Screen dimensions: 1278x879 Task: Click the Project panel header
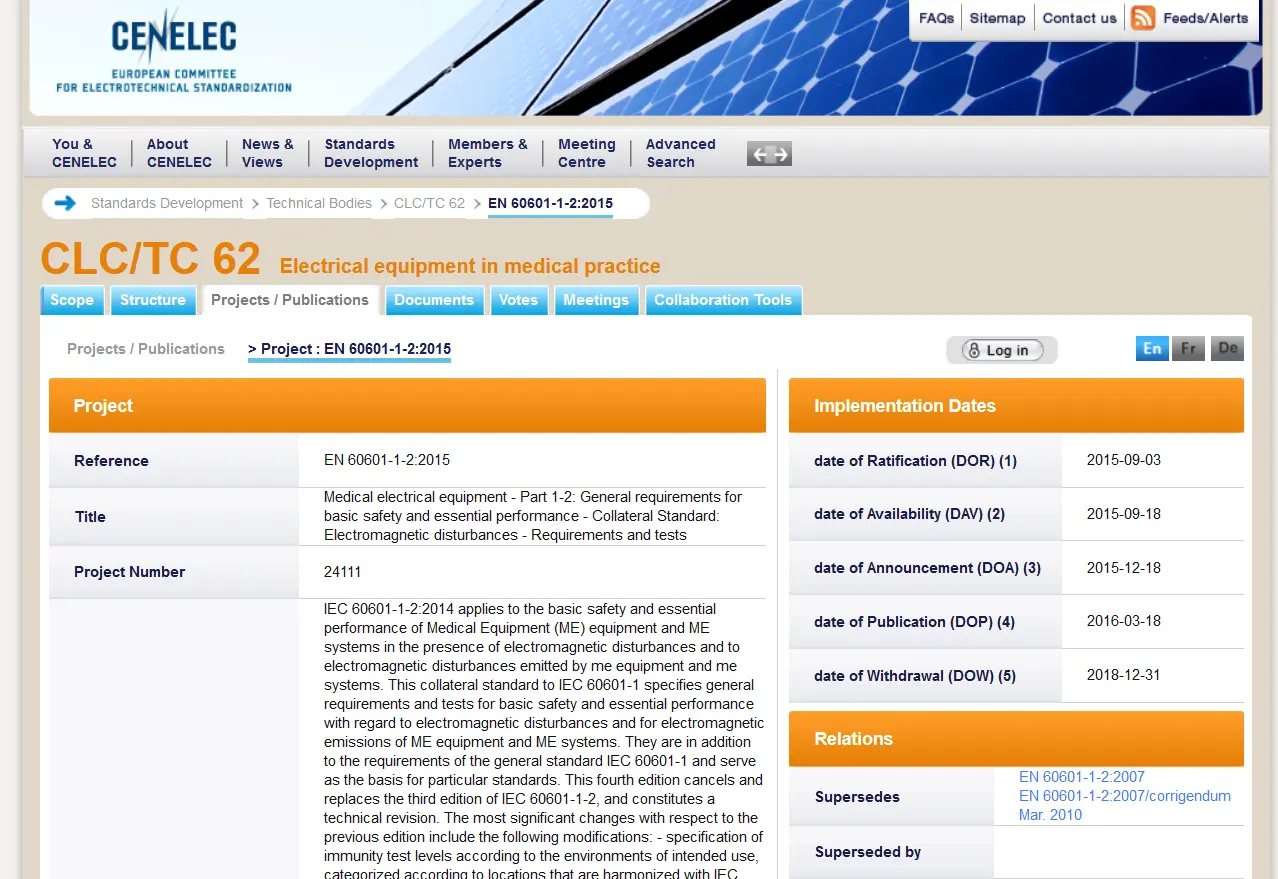(x=407, y=405)
